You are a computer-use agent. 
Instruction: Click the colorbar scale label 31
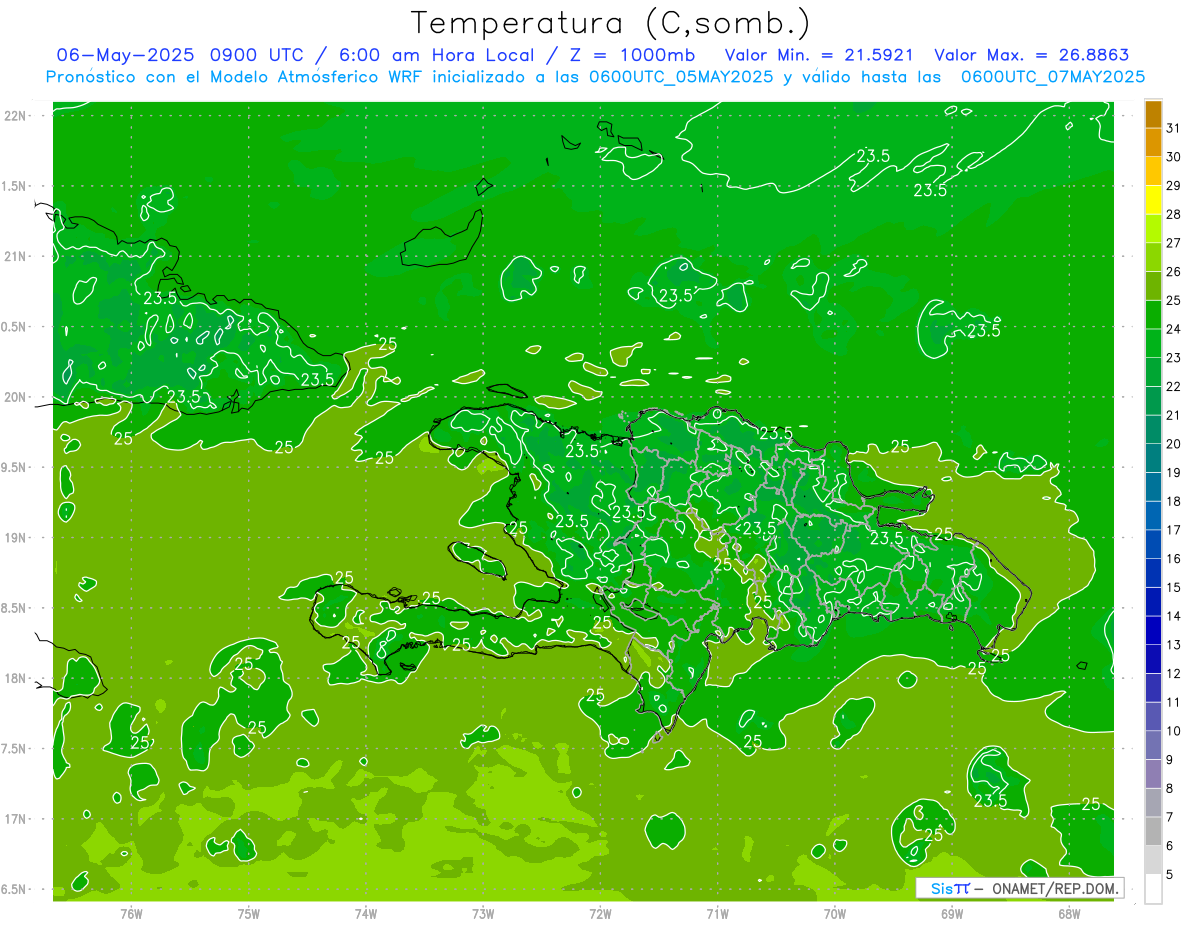1174,128
